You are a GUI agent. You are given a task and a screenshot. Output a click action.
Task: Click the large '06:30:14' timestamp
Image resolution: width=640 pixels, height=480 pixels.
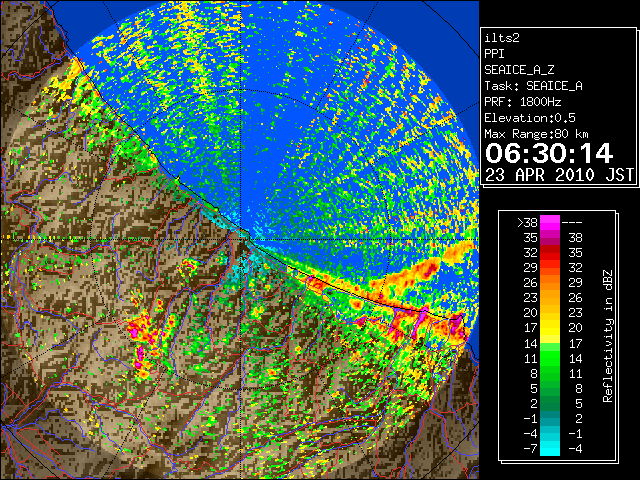point(549,153)
